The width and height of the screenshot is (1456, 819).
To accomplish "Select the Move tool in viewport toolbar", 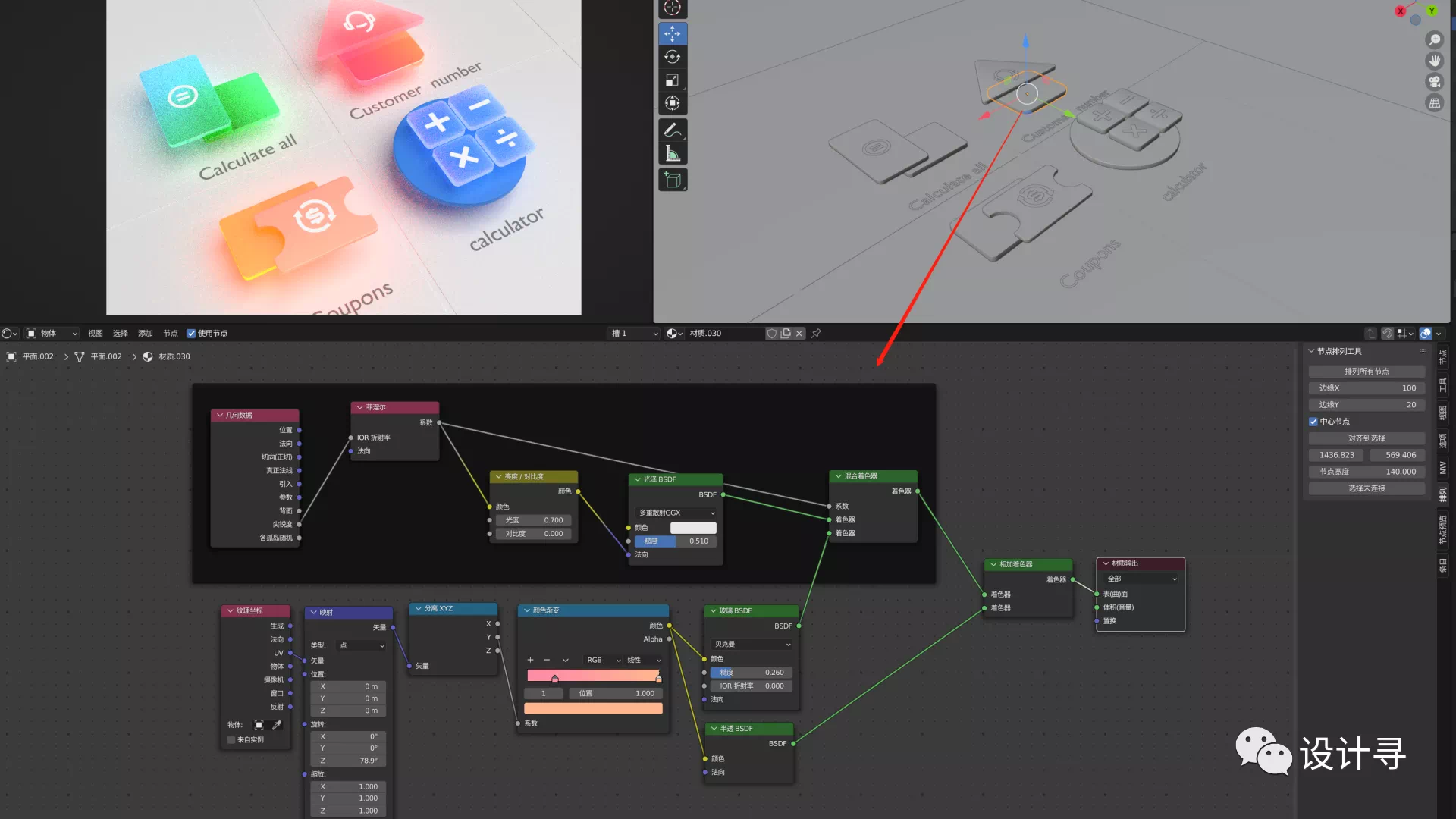I will (x=672, y=33).
